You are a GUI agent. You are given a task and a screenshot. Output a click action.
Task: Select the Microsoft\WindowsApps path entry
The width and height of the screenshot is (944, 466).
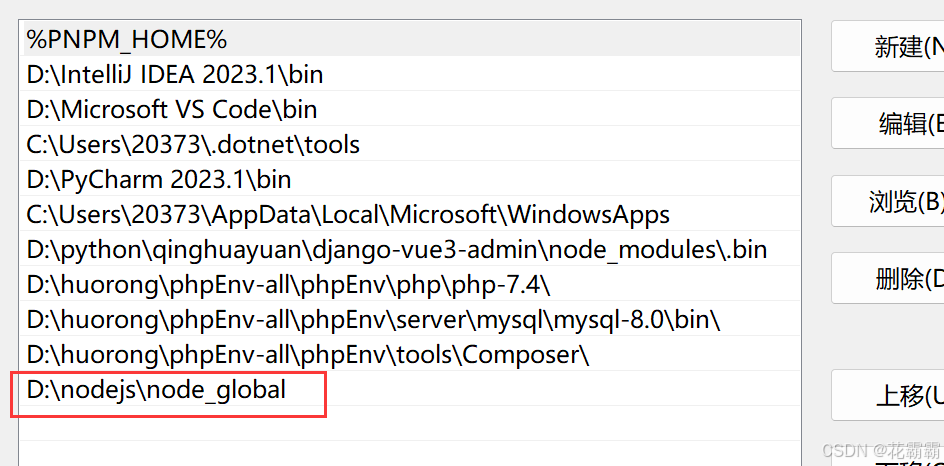pyautogui.click(x=411, y=214)
